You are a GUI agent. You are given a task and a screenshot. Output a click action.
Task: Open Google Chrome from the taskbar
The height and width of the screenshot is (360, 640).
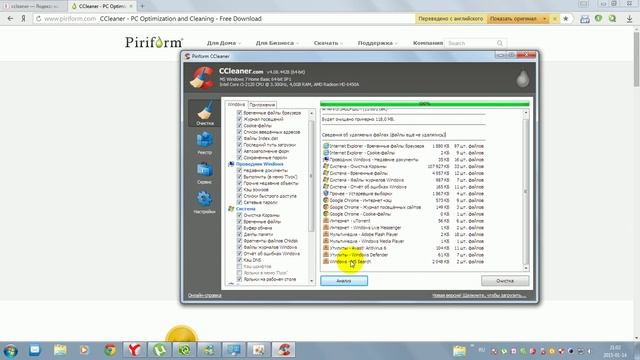(110, 350)
